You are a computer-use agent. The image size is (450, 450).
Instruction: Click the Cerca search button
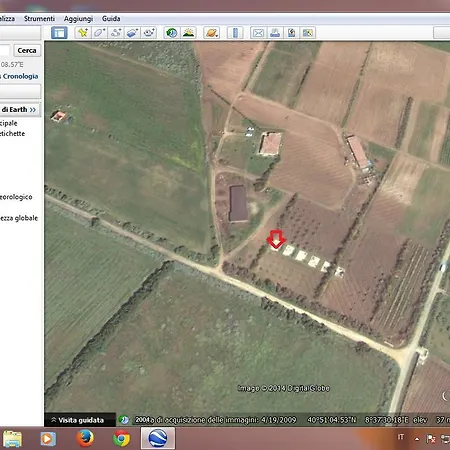click(x=27, y=50)
